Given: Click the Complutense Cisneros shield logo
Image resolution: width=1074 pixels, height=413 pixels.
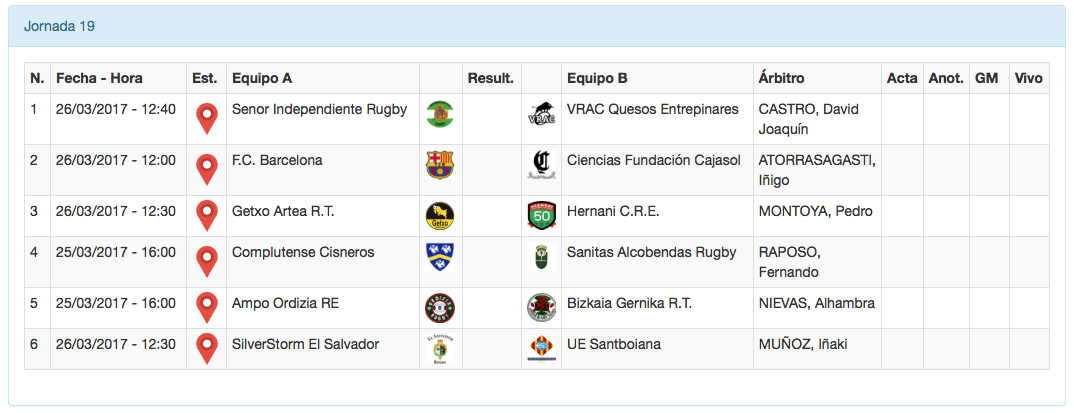Looking at the screenshot, I should click(x=439, y=257).
